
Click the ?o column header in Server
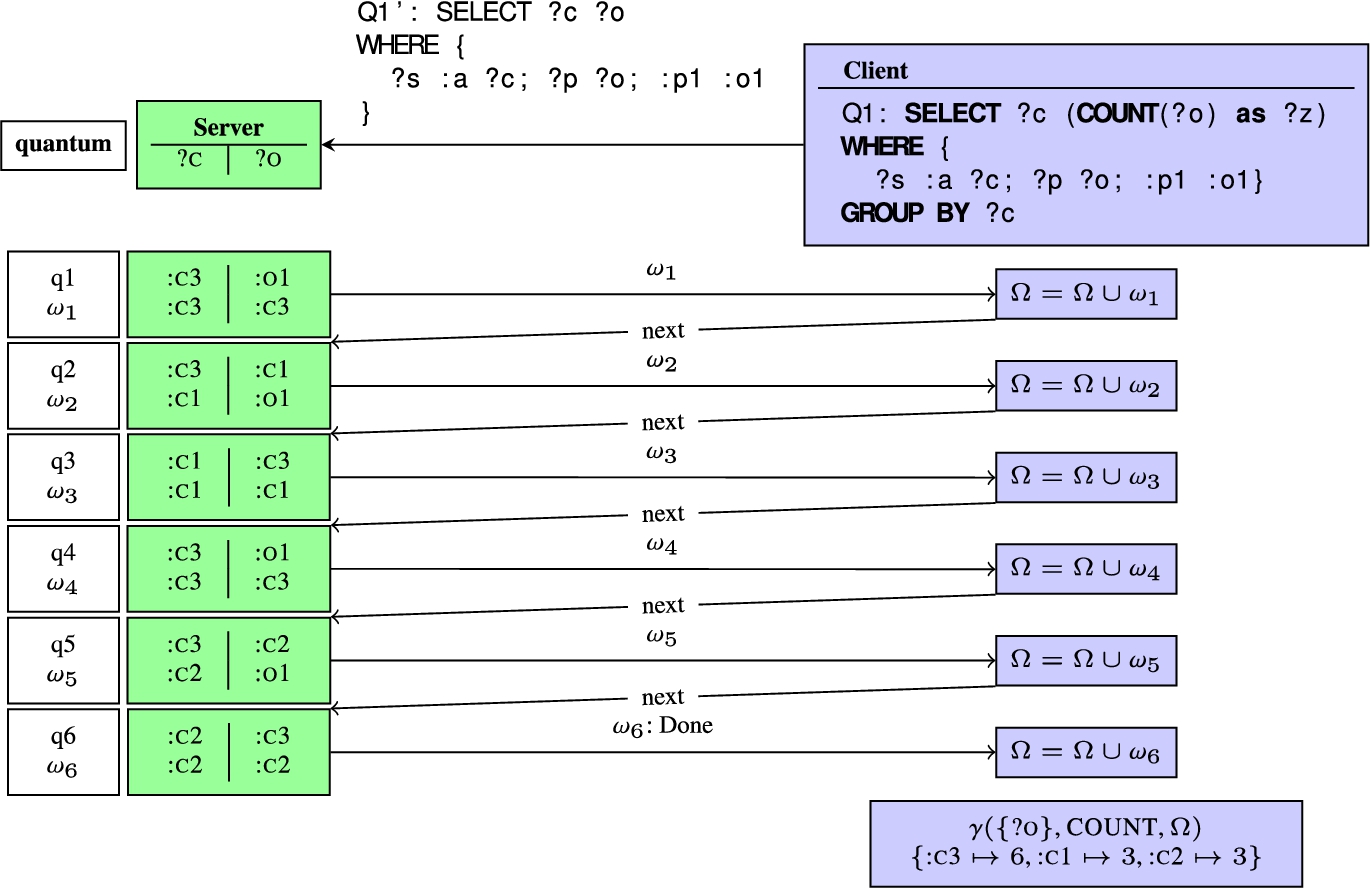(267, 158)
